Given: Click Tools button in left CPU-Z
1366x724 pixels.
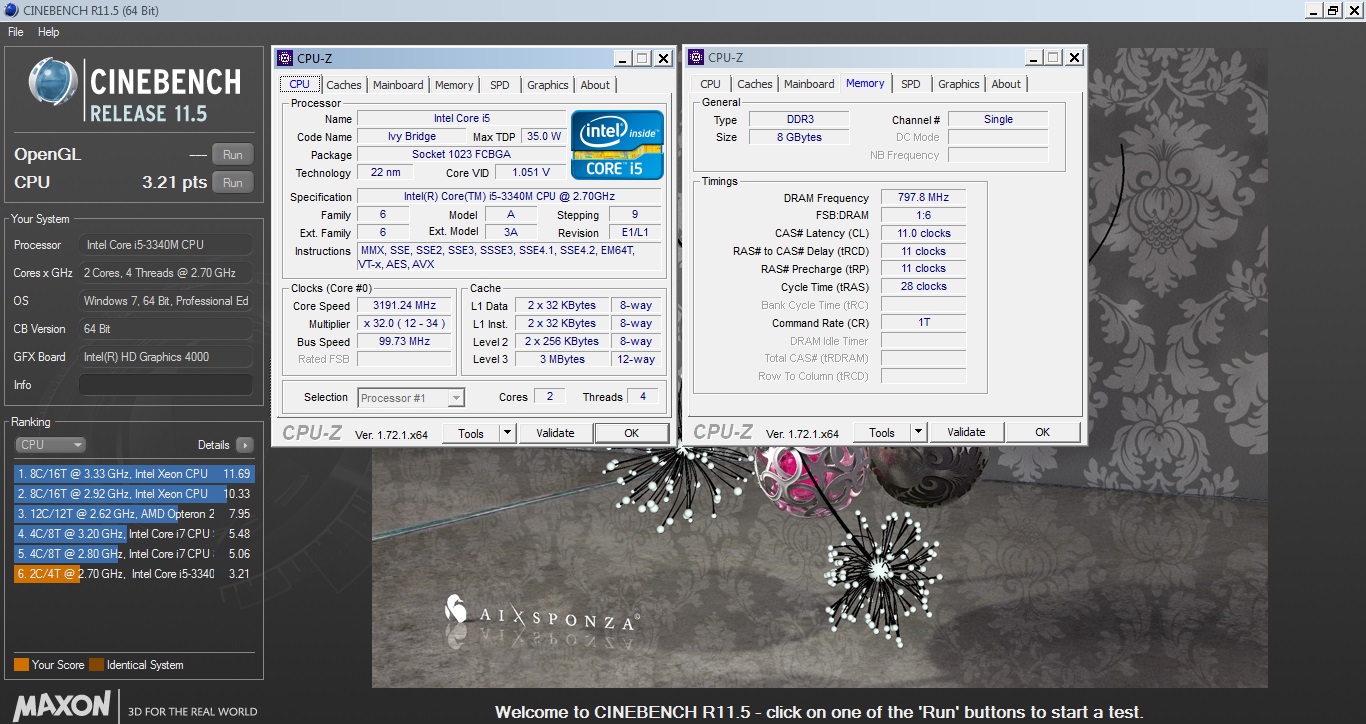Looking at the screenshot, I should (471, 433).
